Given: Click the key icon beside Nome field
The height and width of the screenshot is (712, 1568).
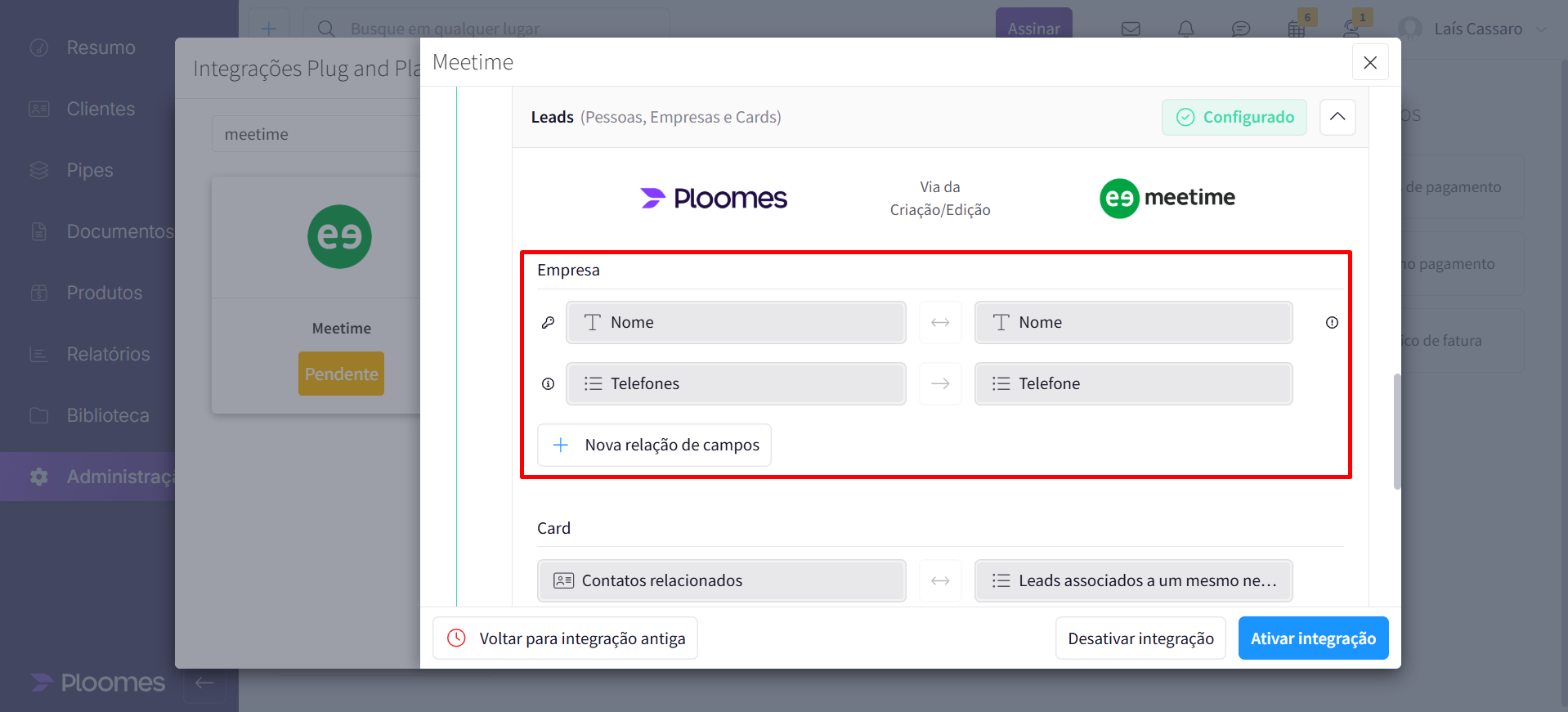Looking at the screenshot, I should pyautogui.click(x=548, y=323).
